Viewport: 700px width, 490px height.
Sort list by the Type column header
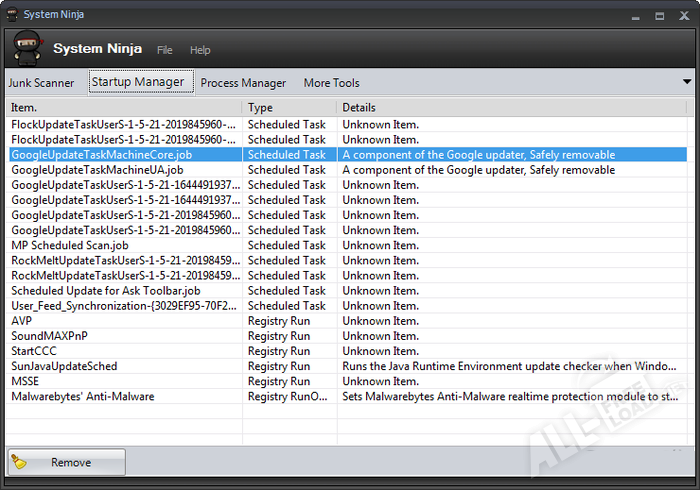pos(289,107)
